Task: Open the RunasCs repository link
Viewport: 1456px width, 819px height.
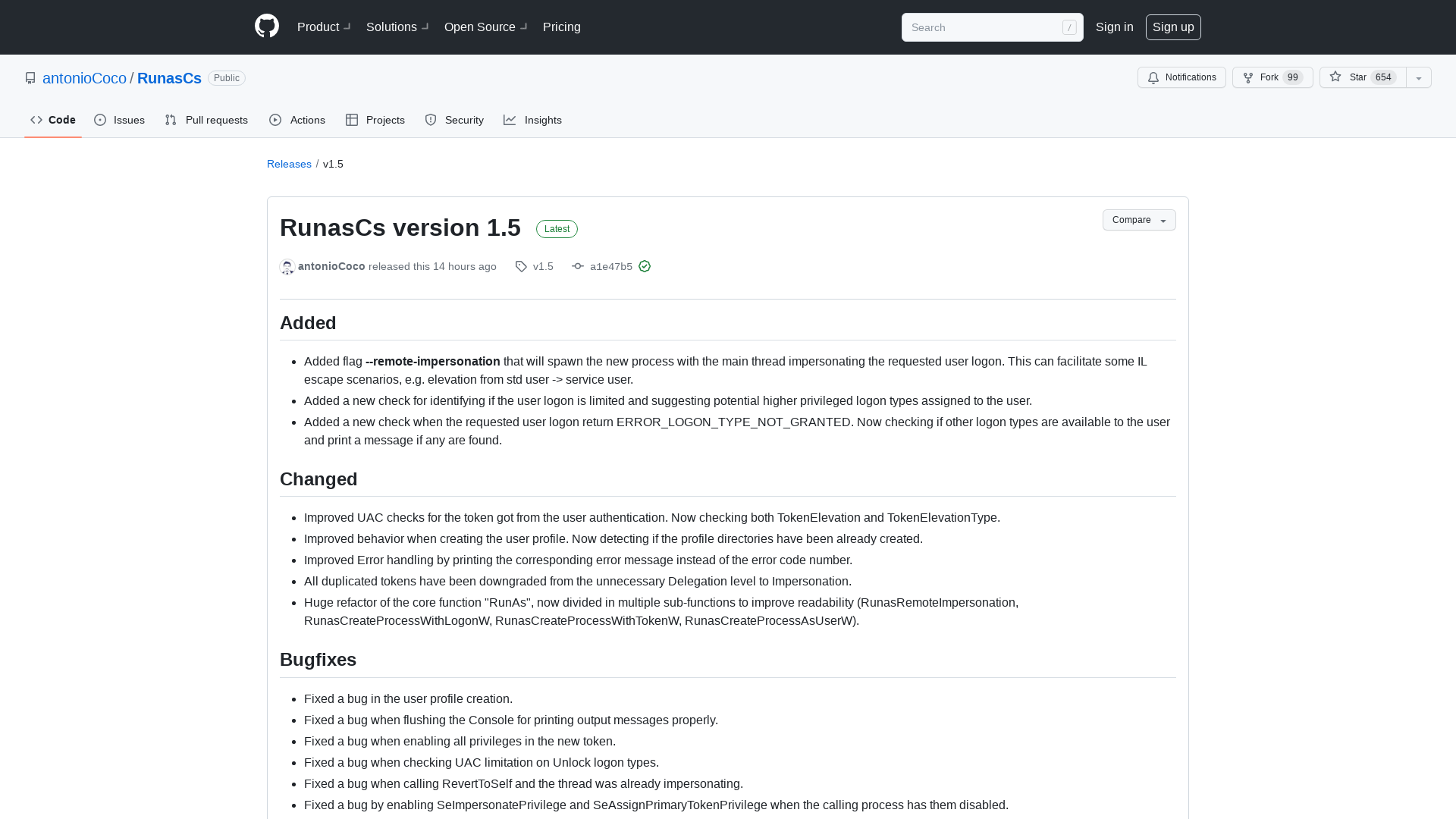Action: coord(169,78)
